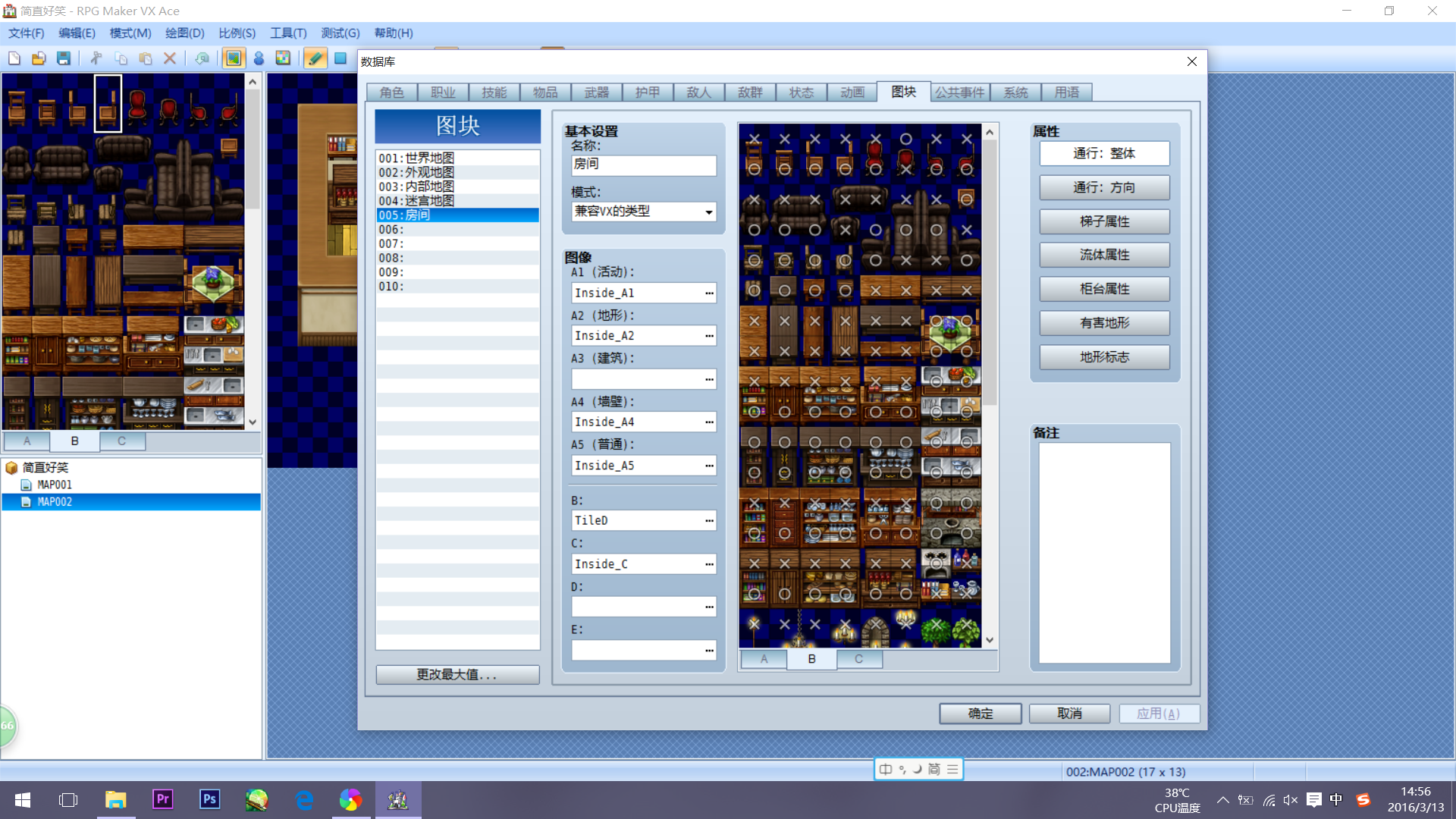Select the Rectangle drawing tool
The image size is (1456, 819).
[340, 58]
